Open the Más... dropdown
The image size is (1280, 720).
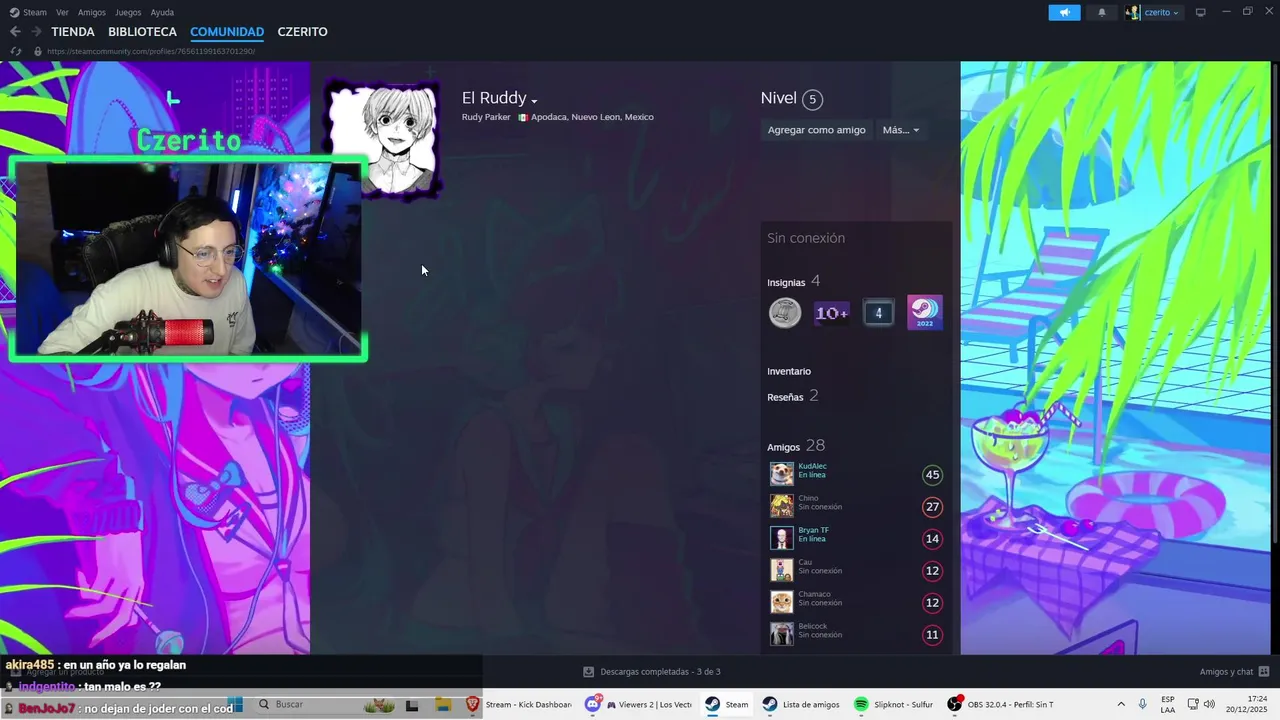coord(900,130)
